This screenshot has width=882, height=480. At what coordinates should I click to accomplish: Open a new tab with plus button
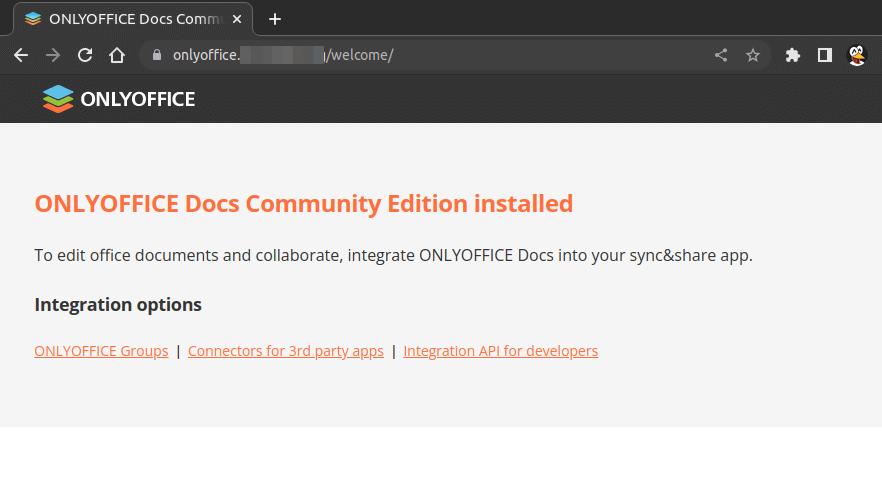[275, 19]
